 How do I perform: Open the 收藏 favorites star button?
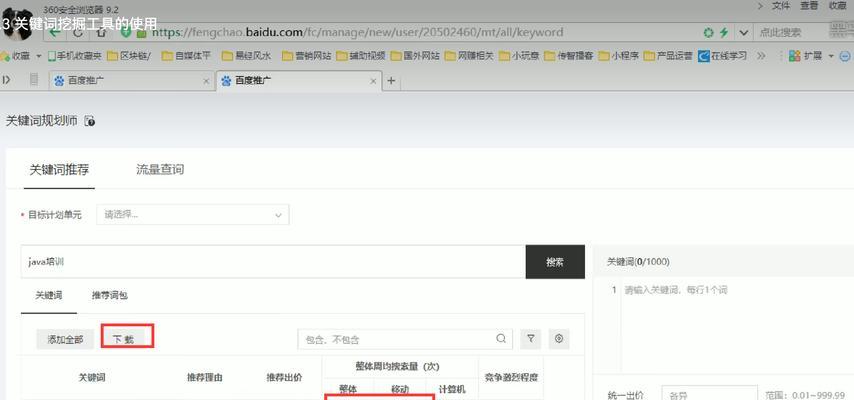[16, 56]
